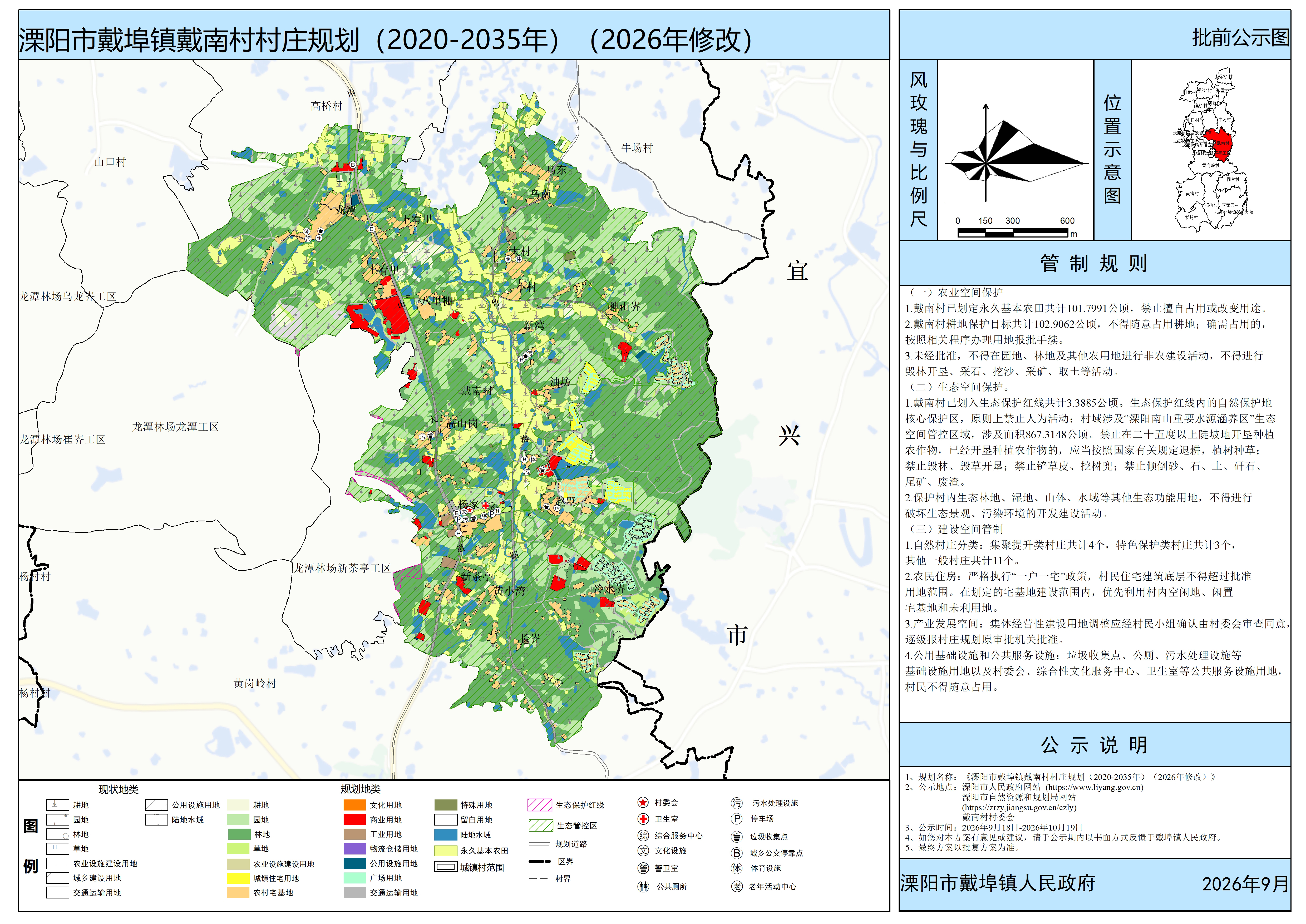Click the 管制规则 section header
The height and width of the screenshot is (924, 1306).
(1094, 263)
